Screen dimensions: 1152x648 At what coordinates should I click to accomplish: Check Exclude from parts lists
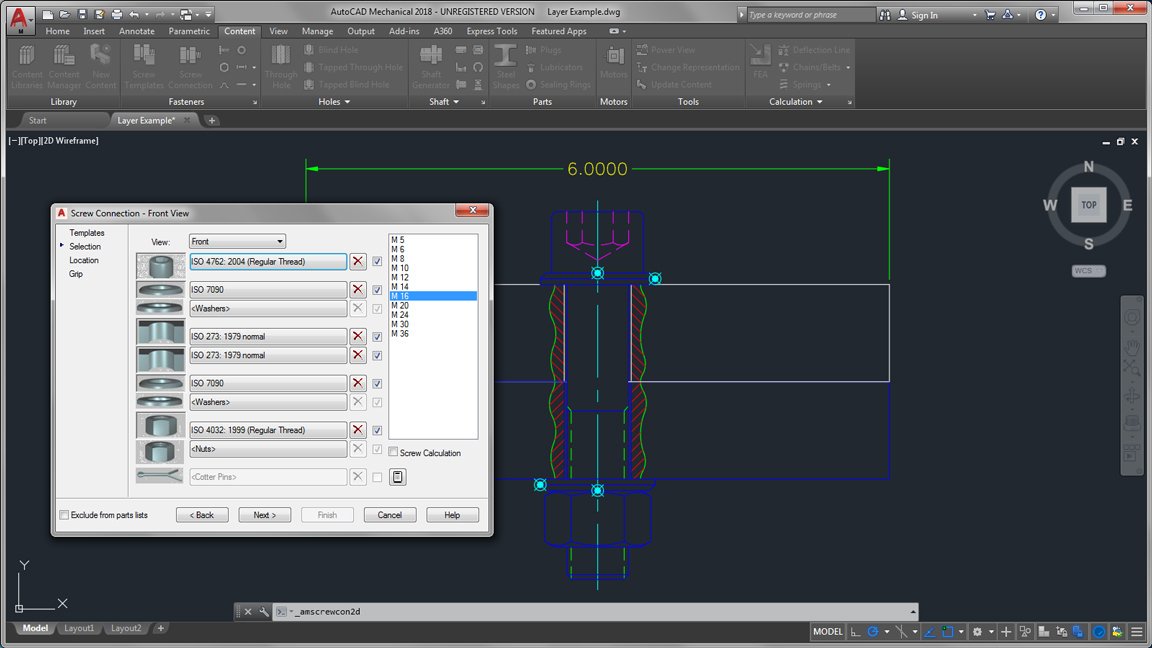coord(66,514)
